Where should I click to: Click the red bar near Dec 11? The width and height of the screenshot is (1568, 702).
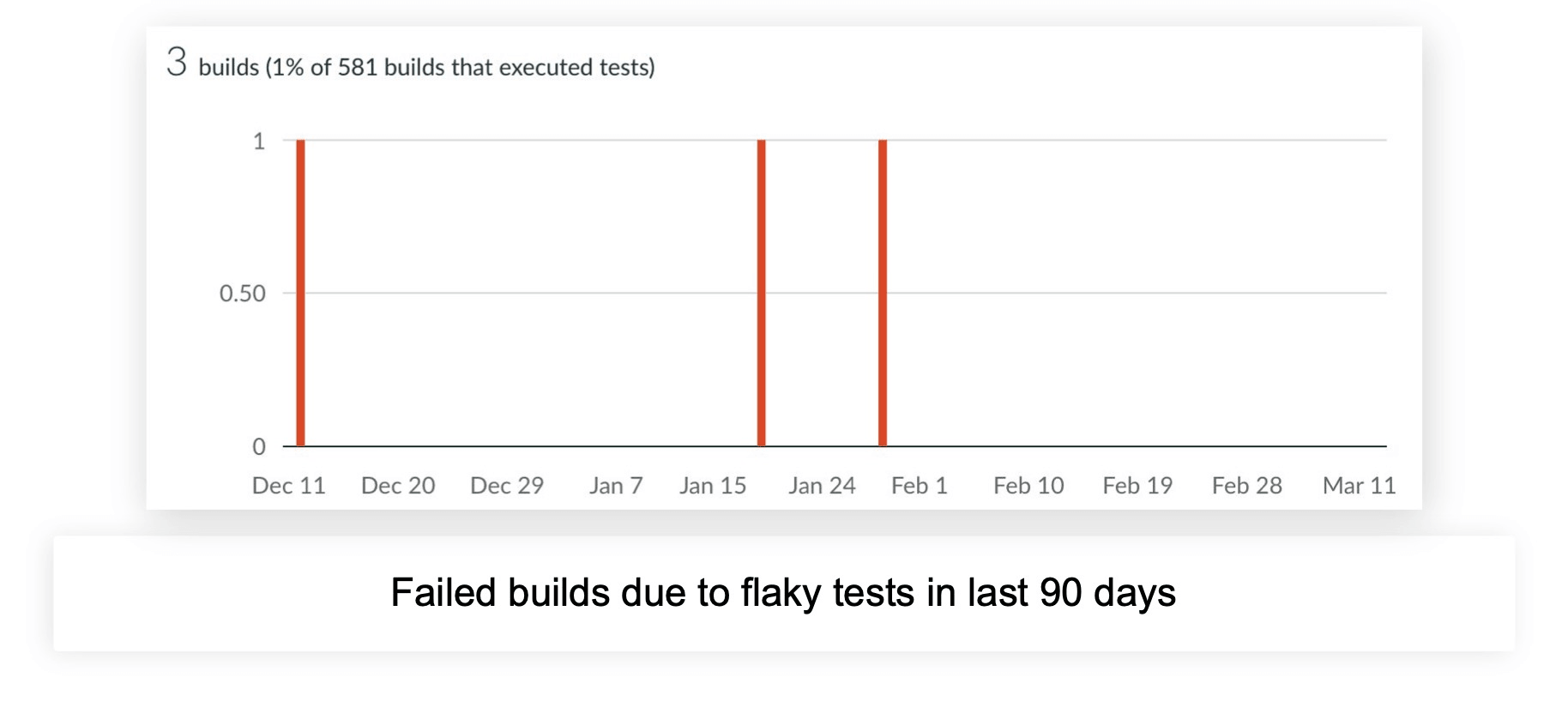[x=300, y=292]
